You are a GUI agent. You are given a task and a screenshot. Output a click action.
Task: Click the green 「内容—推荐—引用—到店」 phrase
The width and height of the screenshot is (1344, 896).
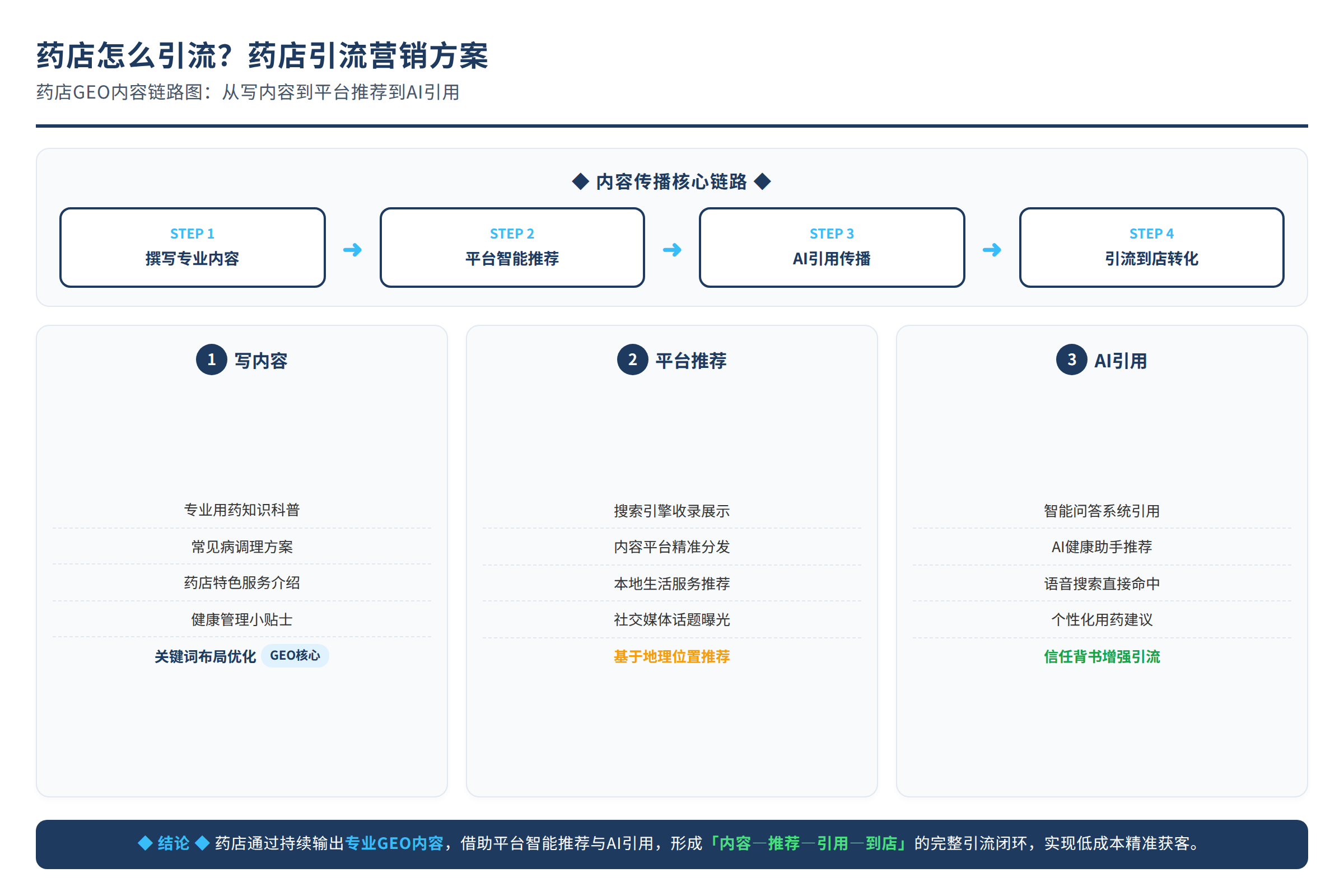[x=808, y=843]
